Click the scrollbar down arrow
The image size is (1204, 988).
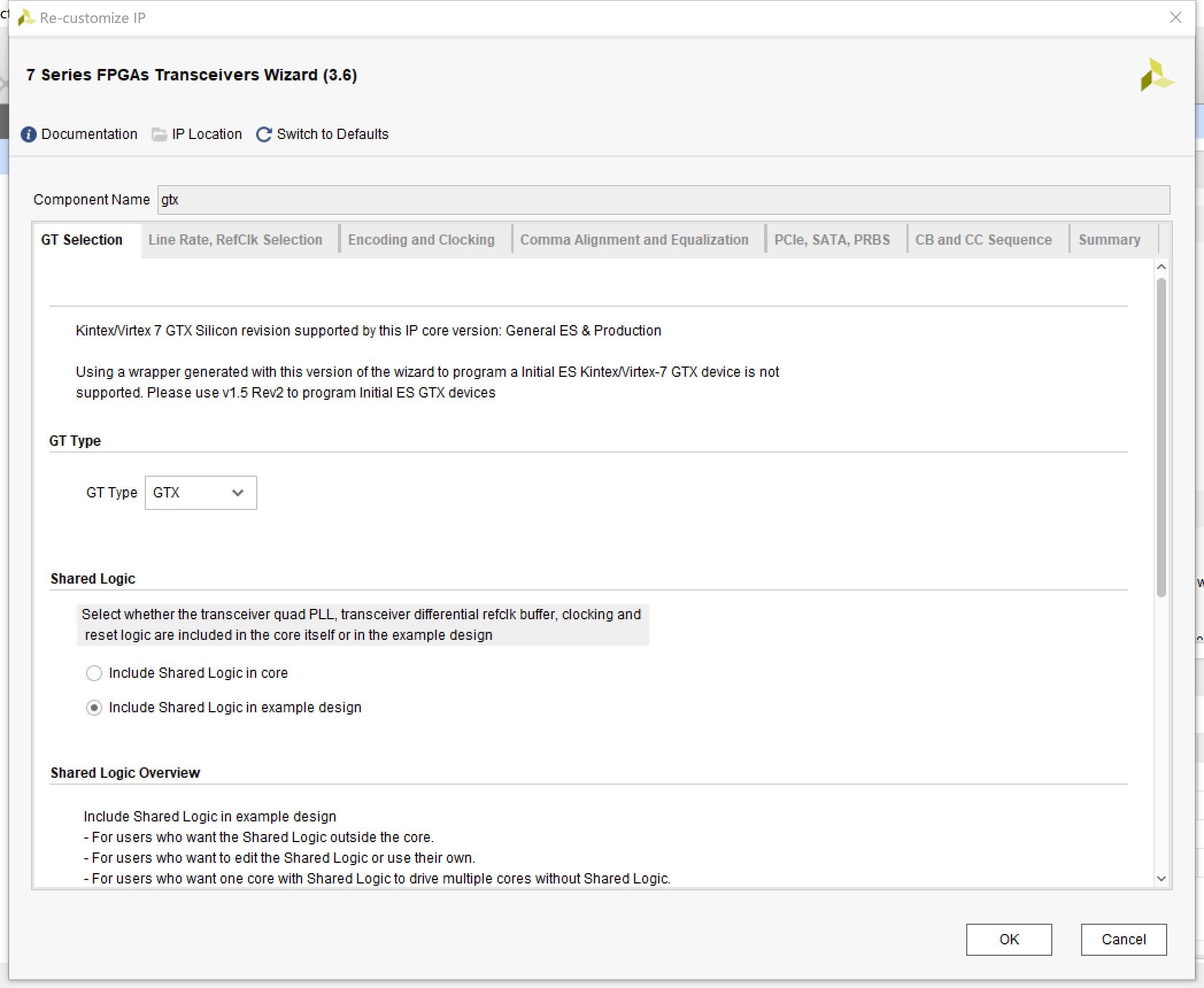pos(1161,879)
